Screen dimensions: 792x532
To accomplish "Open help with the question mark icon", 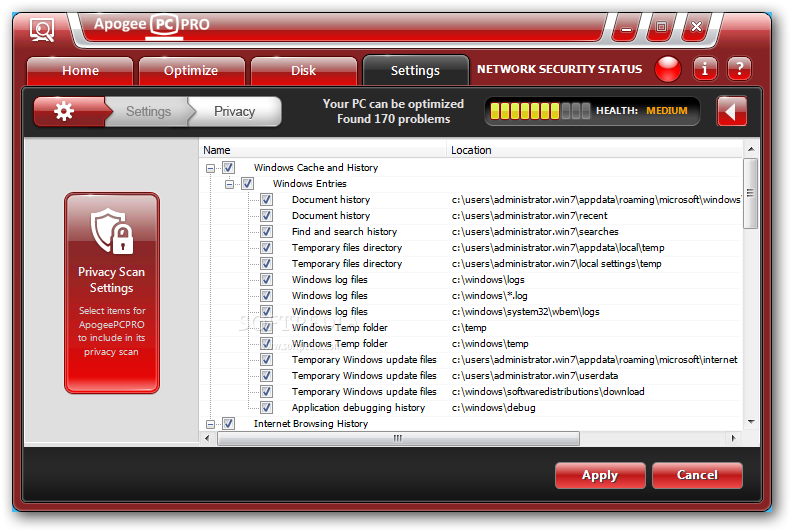I will point(739,69).
